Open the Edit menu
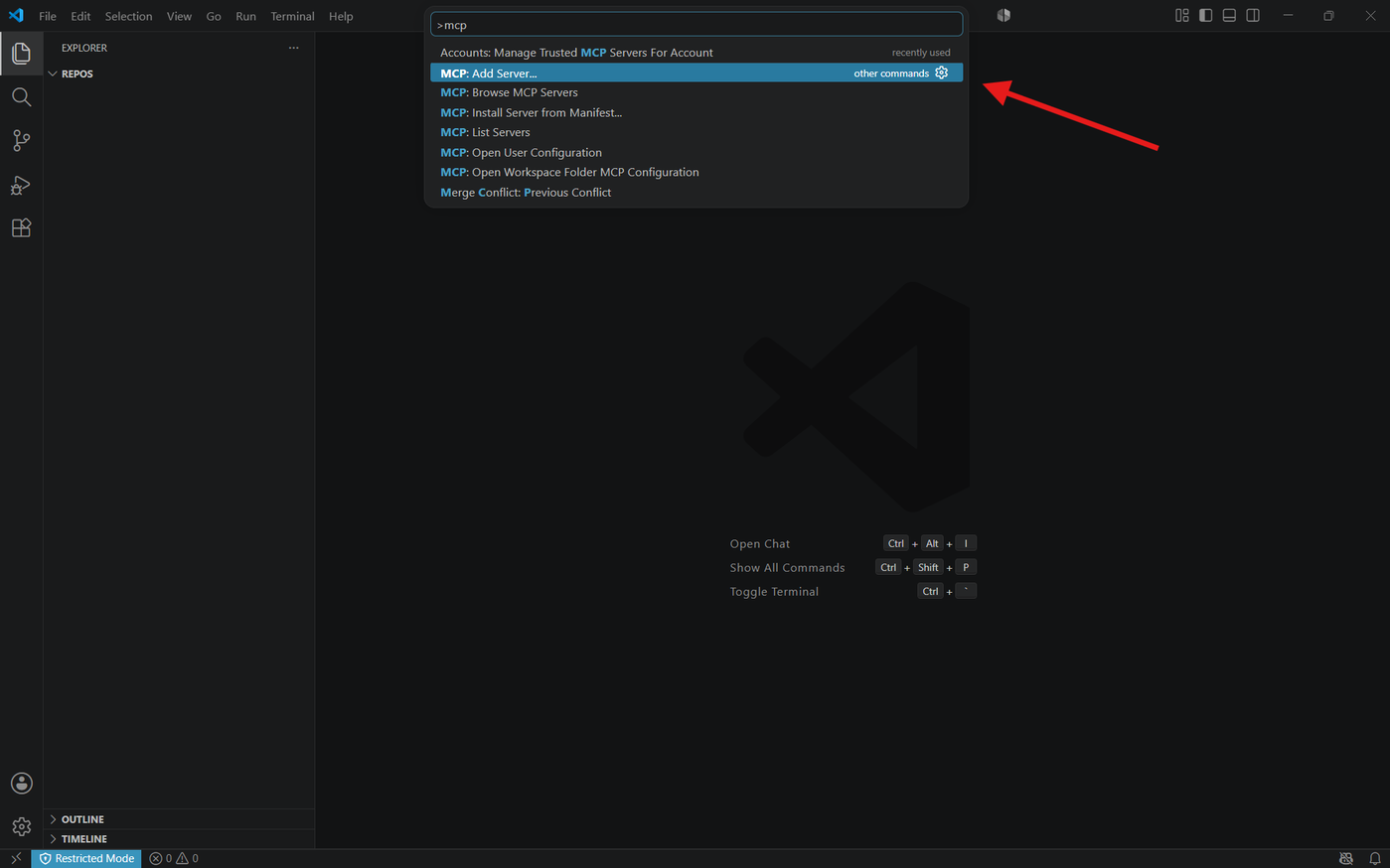 pos(80,16)
